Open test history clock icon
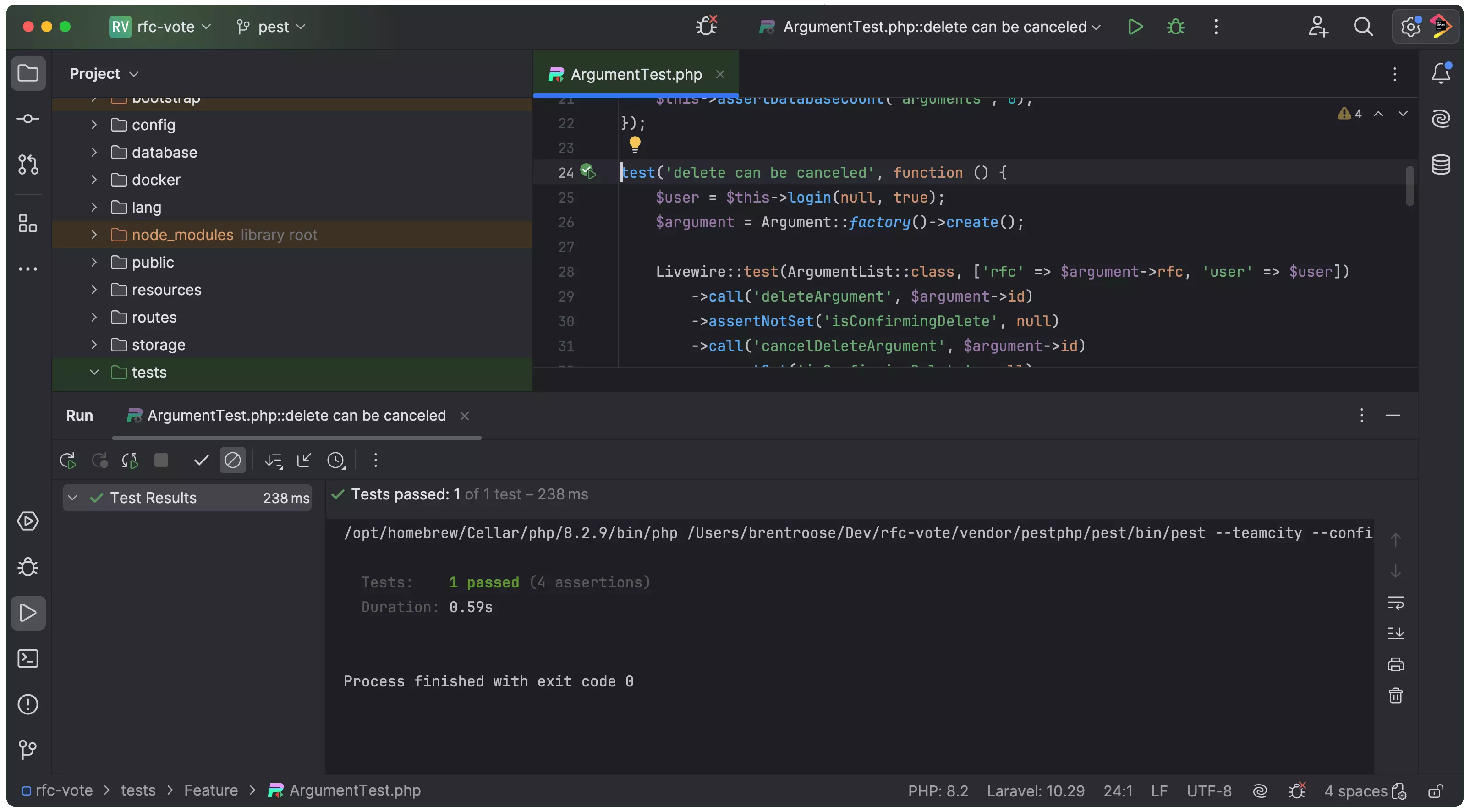Screen dimensions: 1470x812 coord(336,461)
